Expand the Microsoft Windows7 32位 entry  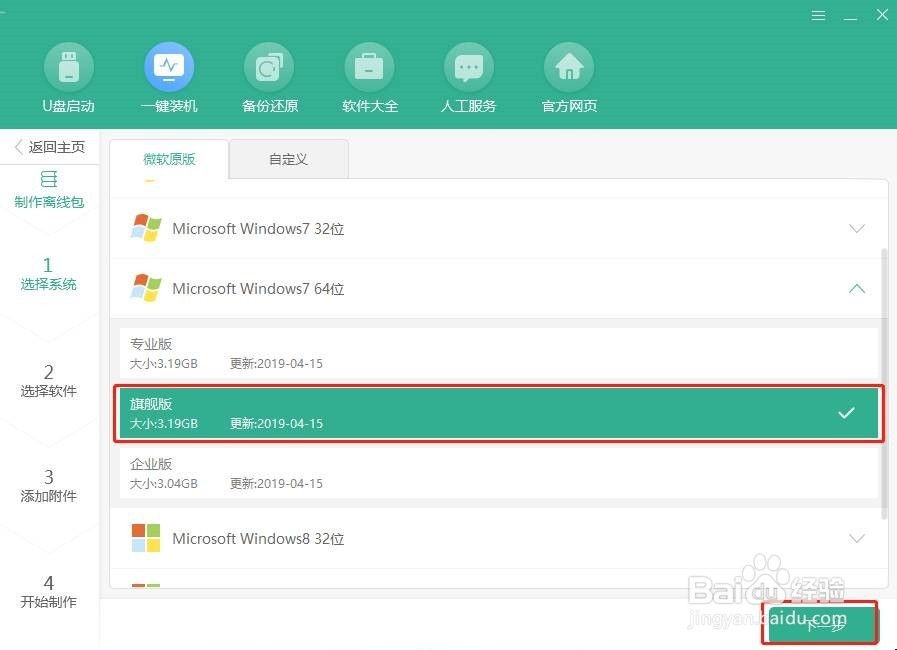point(857,228)
